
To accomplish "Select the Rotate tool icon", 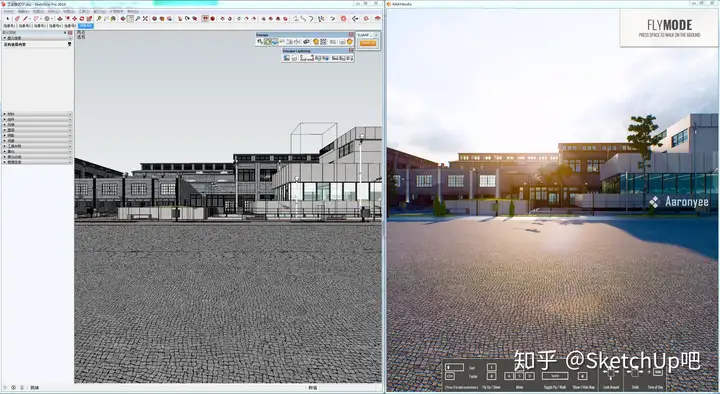I will [x=82, y=18].
